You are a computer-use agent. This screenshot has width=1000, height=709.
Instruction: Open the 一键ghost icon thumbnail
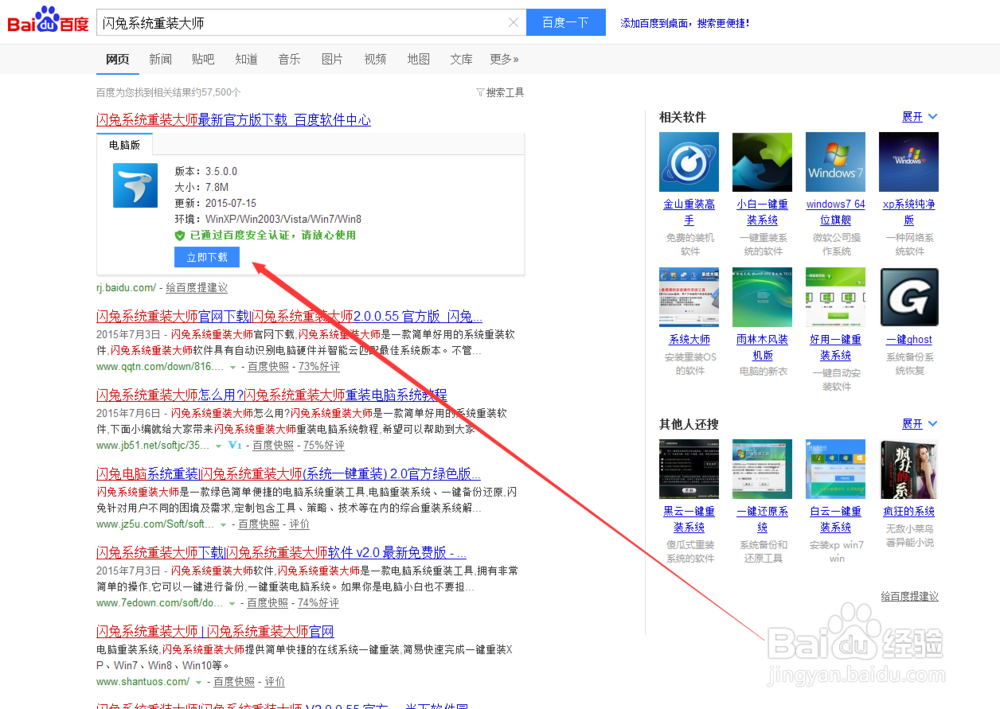coord(909,297)
